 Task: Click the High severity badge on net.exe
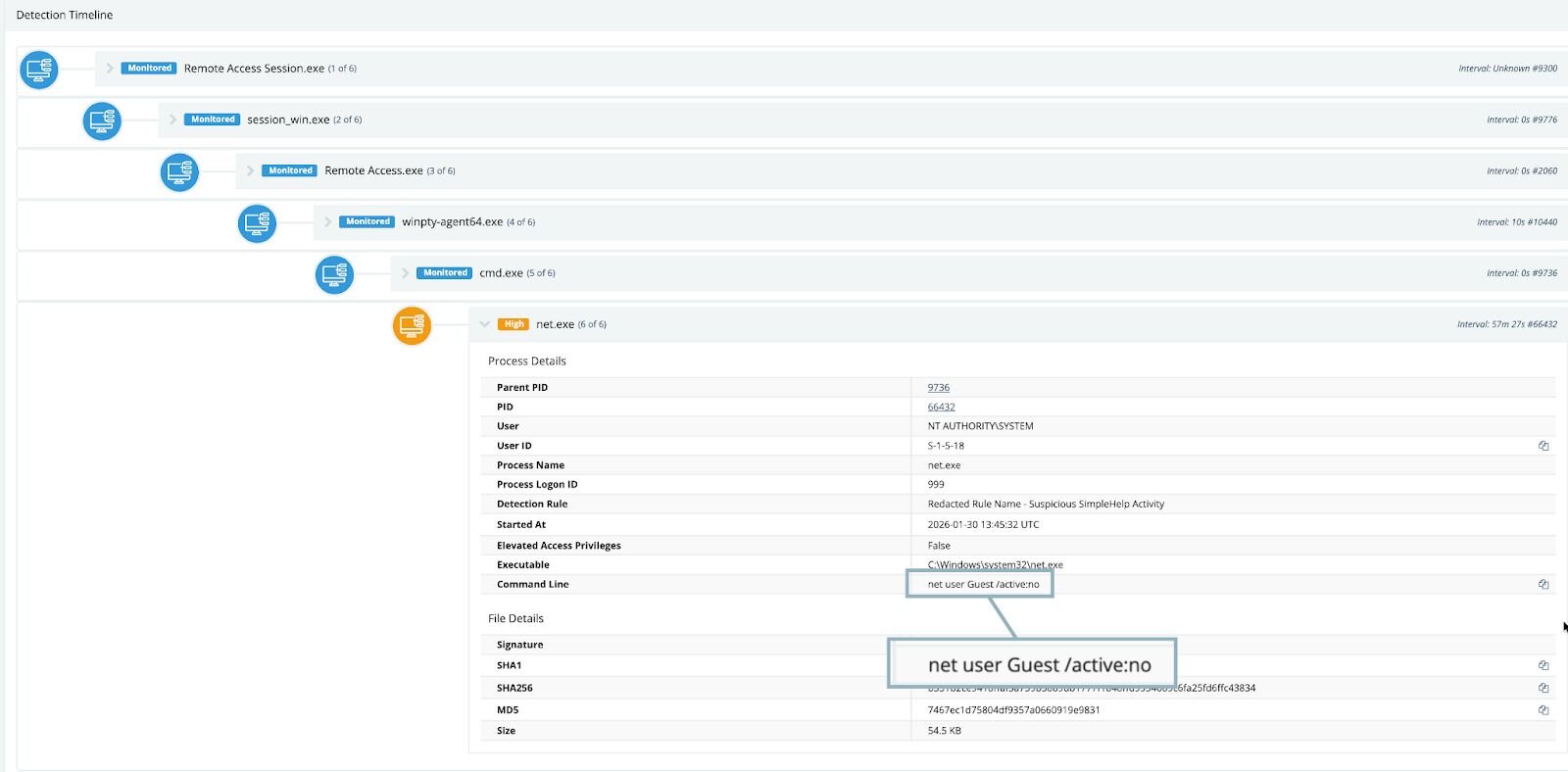[x=514, y=324]
